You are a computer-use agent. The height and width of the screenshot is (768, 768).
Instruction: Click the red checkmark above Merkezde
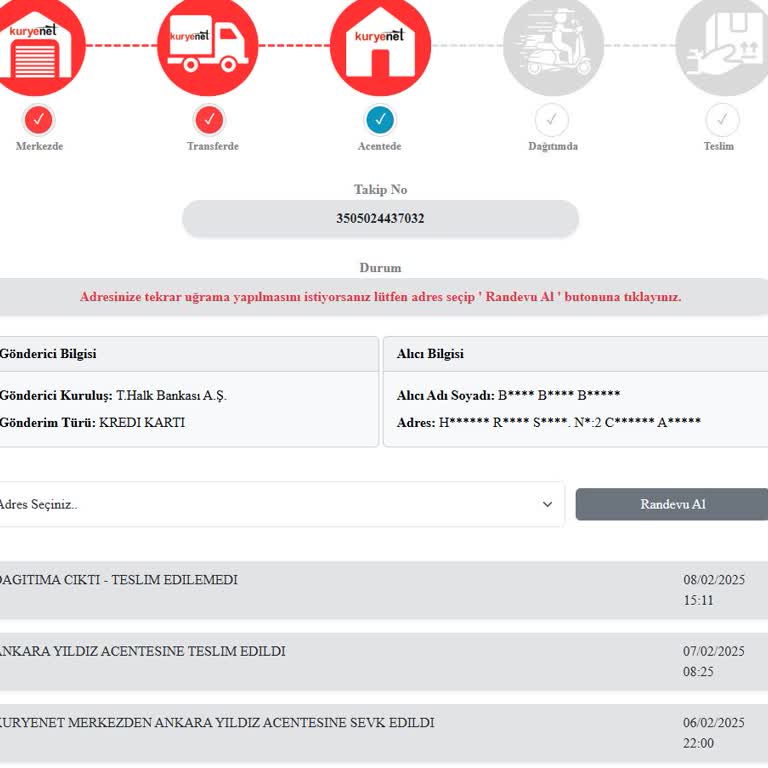(x=38, y=120)
